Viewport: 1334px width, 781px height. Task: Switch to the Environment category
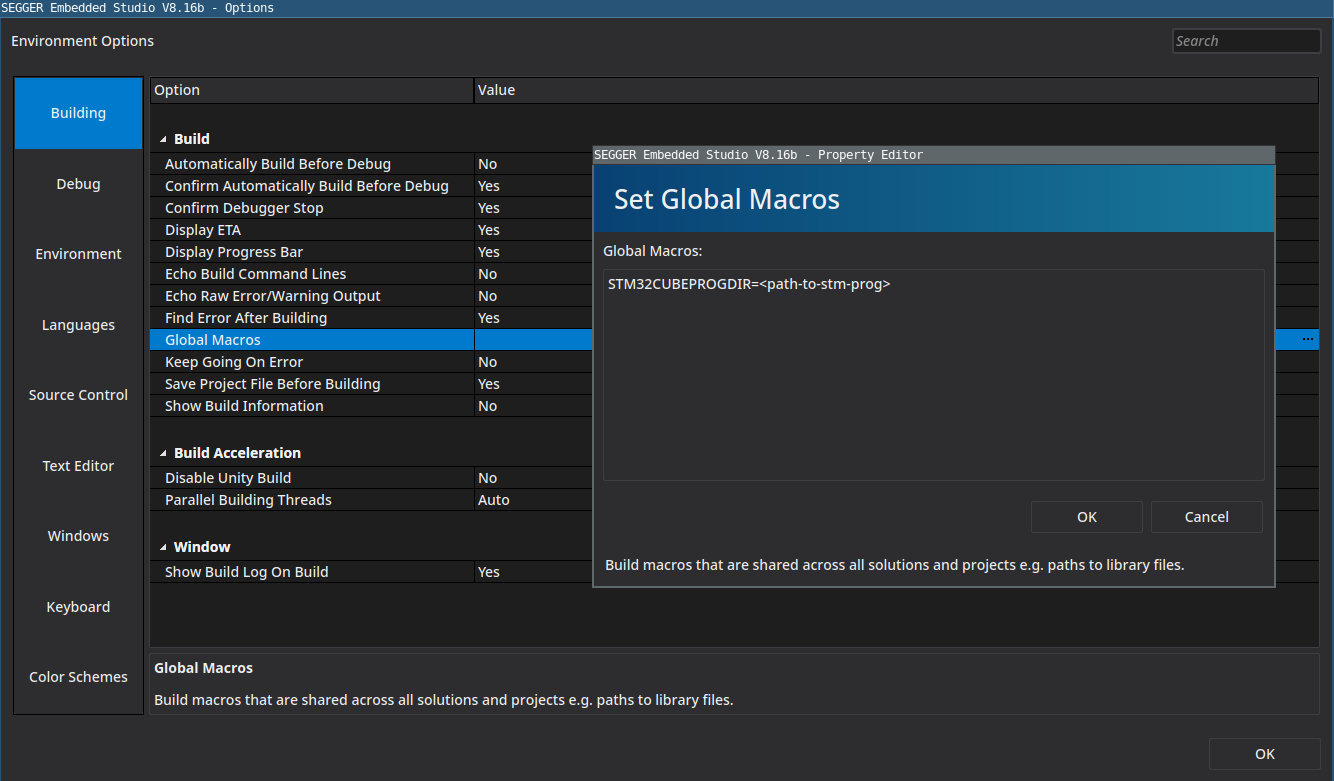pyautogui.click(x=78, y=254)
